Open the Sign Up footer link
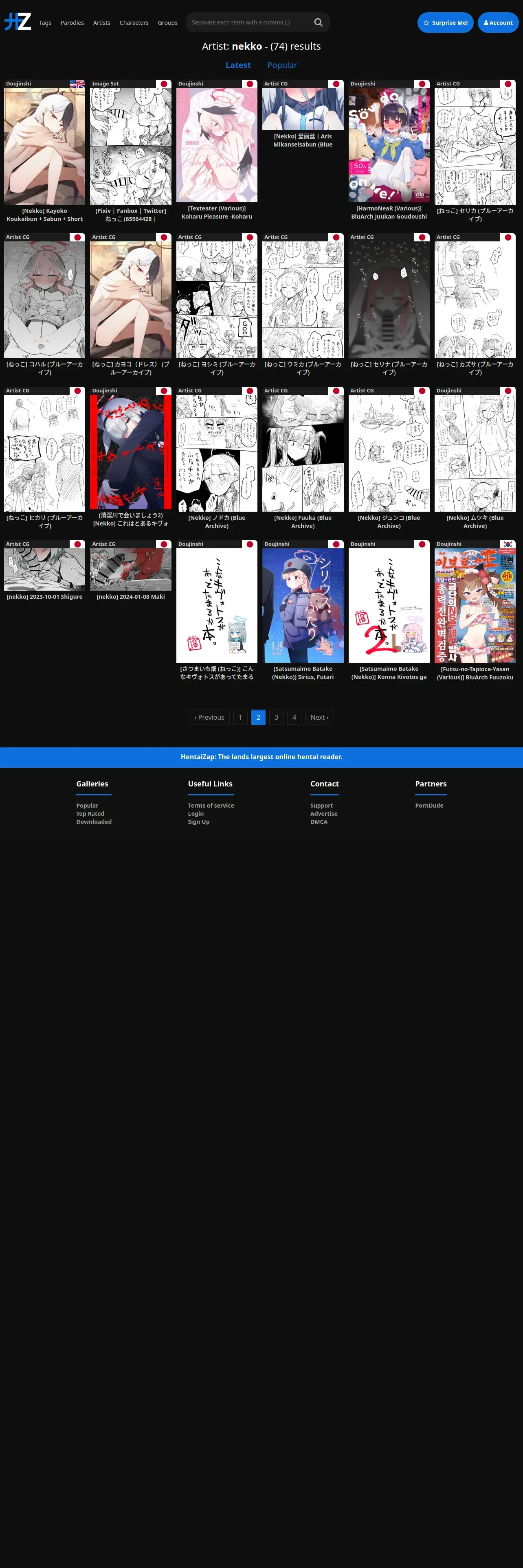 coord(198,822)
